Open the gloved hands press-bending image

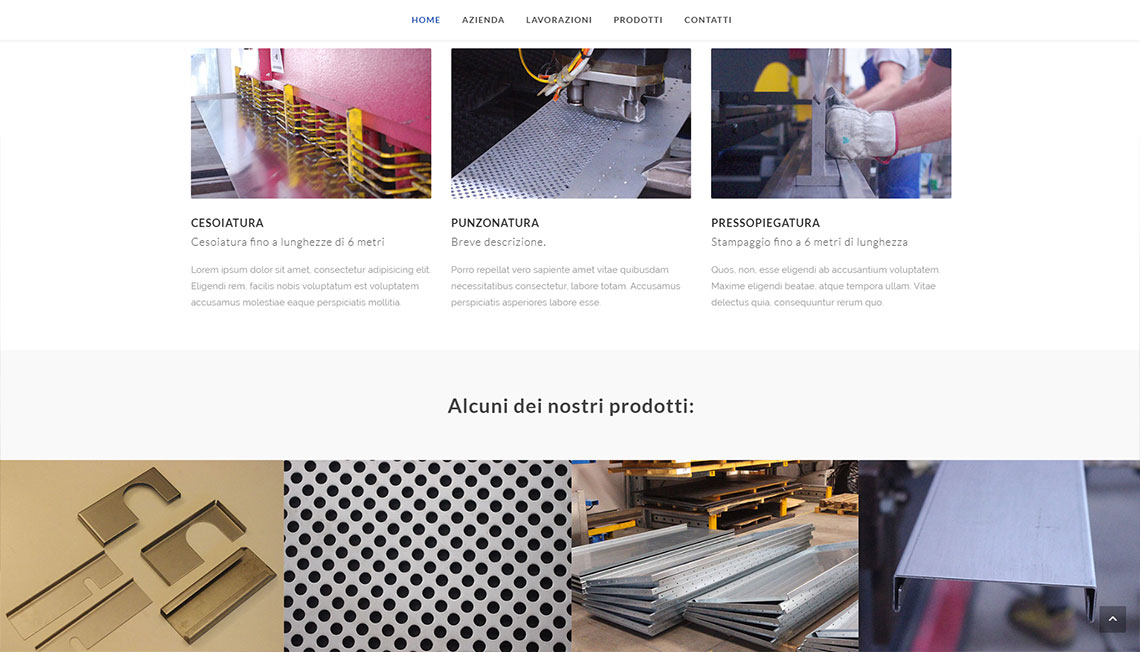point(831,124)
